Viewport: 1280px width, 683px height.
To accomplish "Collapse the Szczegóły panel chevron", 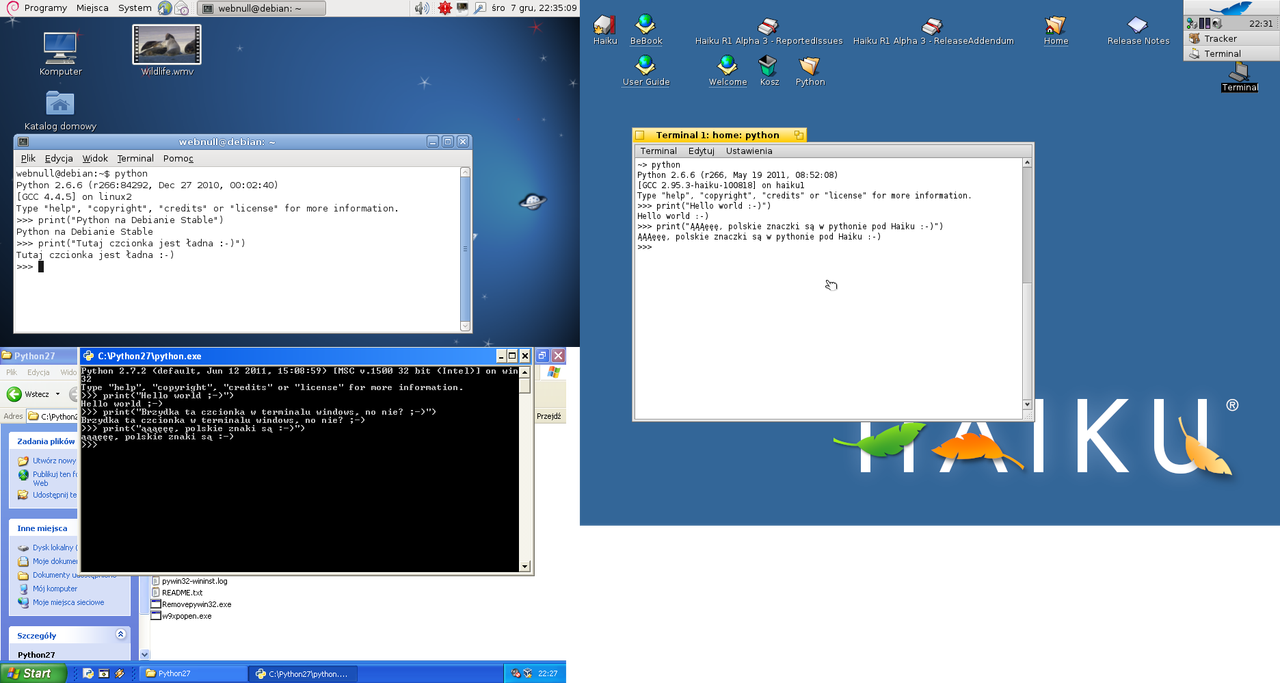I will pyautogui.click(x=121, y=634).
